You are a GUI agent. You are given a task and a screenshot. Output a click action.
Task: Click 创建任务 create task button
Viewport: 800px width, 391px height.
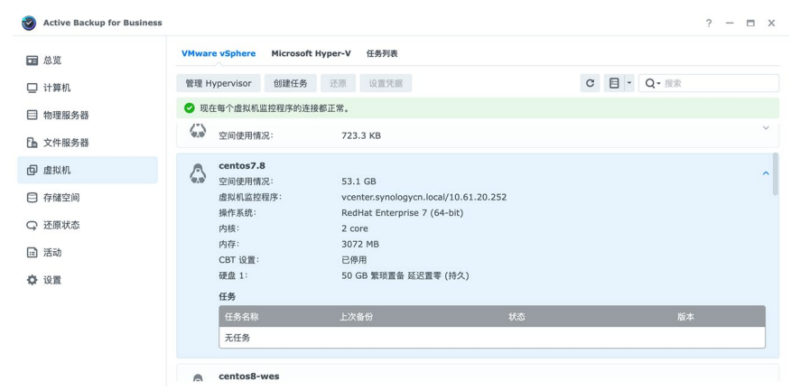(x=290, y=83)
